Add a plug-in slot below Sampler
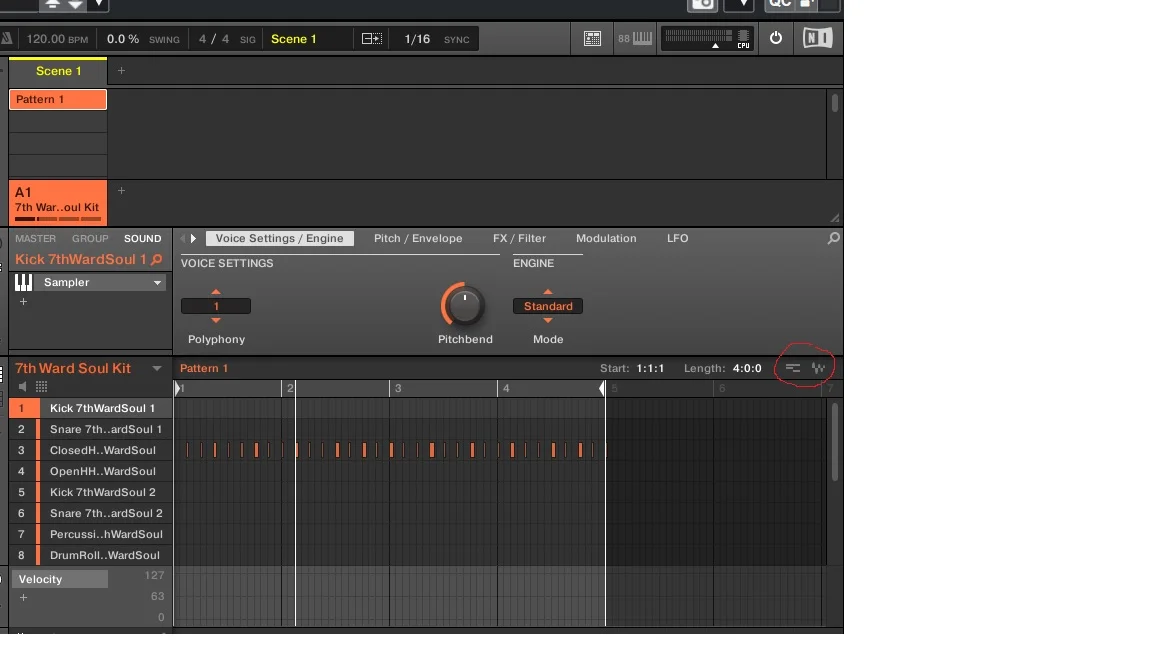1152x648 pixels. click(x=24, y=301)
